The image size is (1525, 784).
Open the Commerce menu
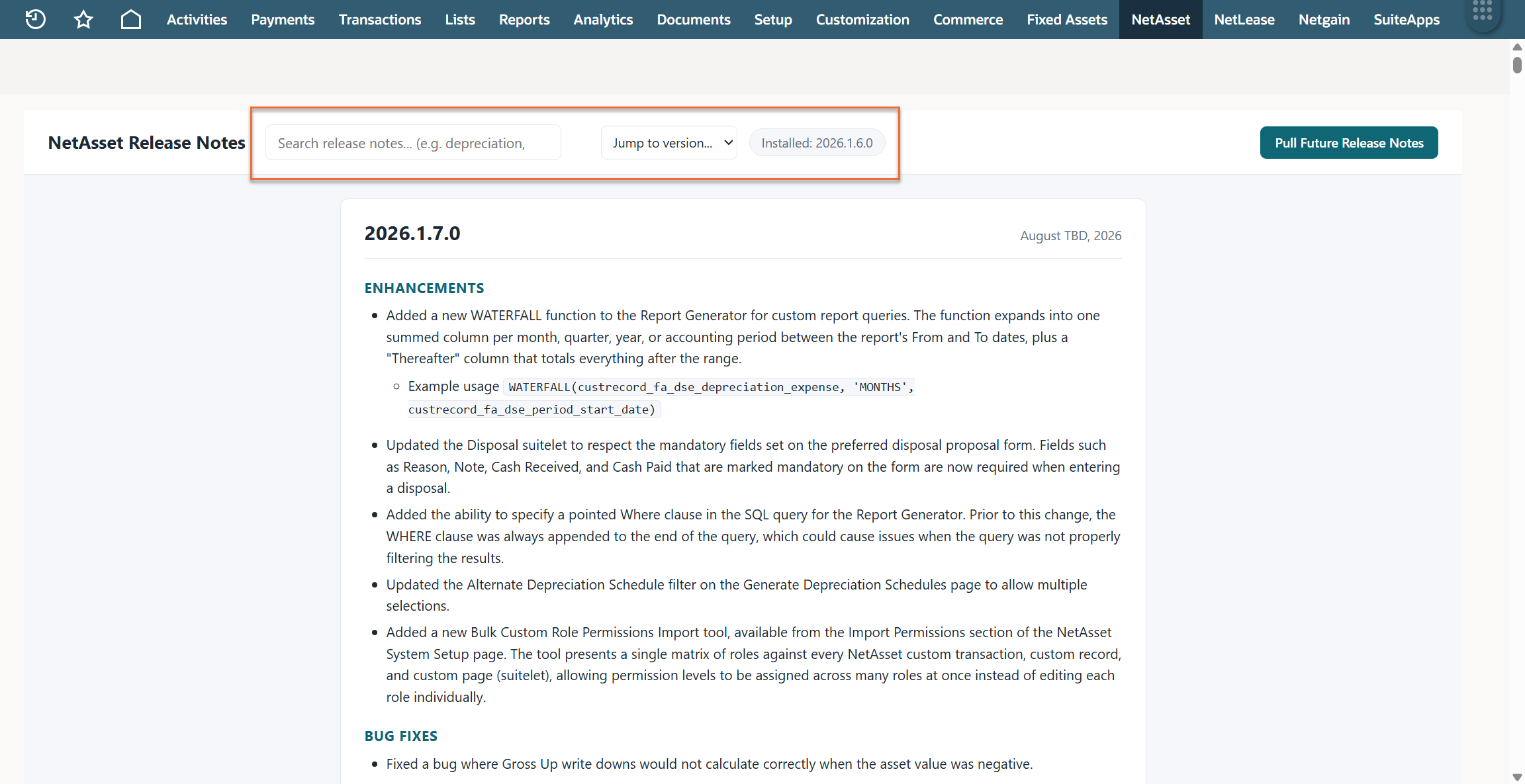coord(968,19)
